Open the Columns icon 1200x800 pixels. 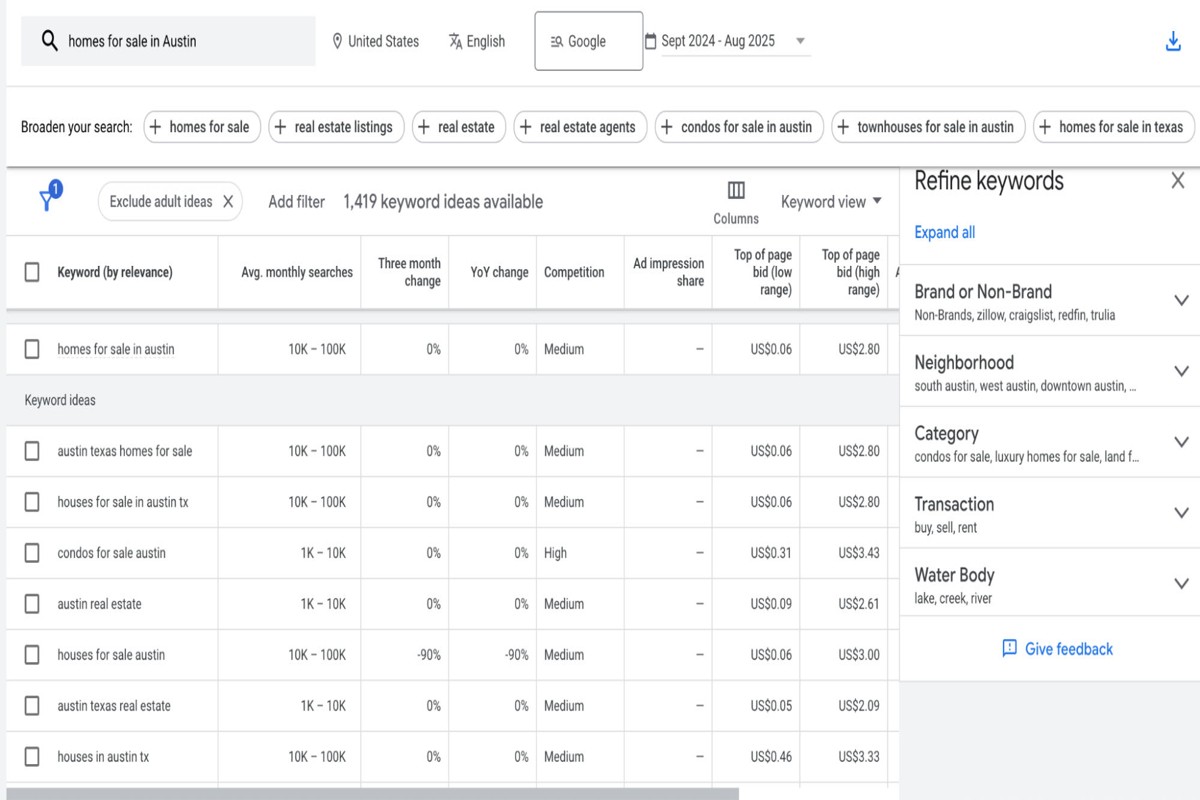(736, 190)
